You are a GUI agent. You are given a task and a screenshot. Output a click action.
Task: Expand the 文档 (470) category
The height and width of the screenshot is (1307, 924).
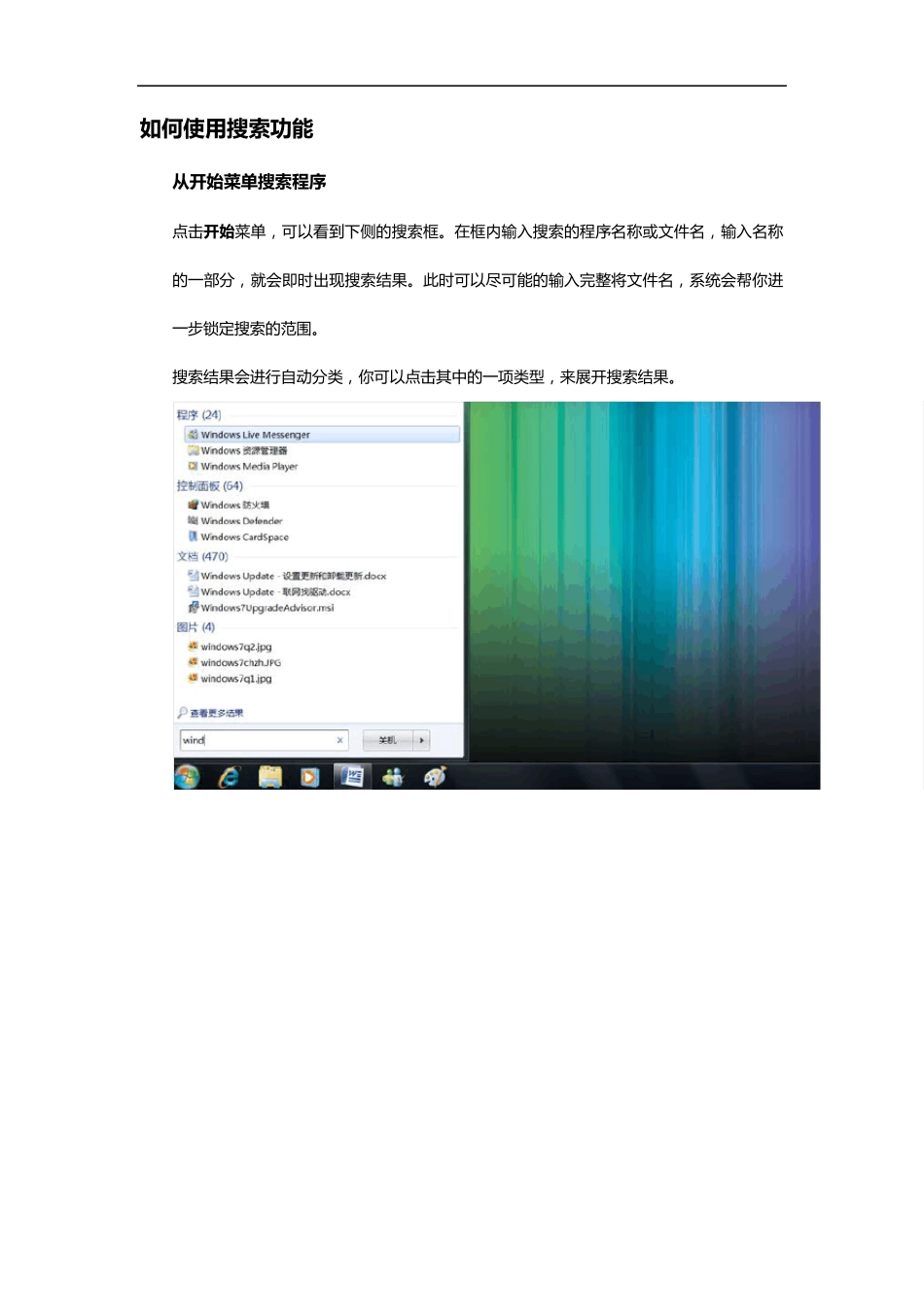pyautogui.click(x=202, y=556)
